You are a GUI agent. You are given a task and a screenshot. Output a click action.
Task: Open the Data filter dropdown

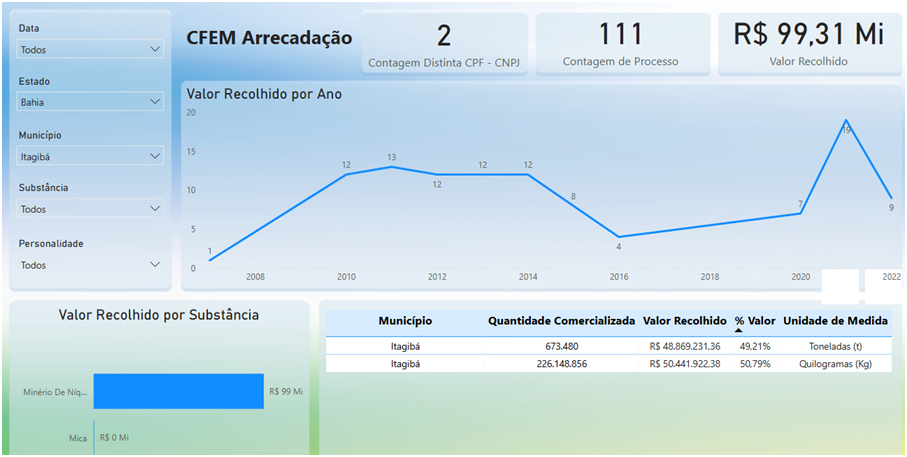coord(90,49)
